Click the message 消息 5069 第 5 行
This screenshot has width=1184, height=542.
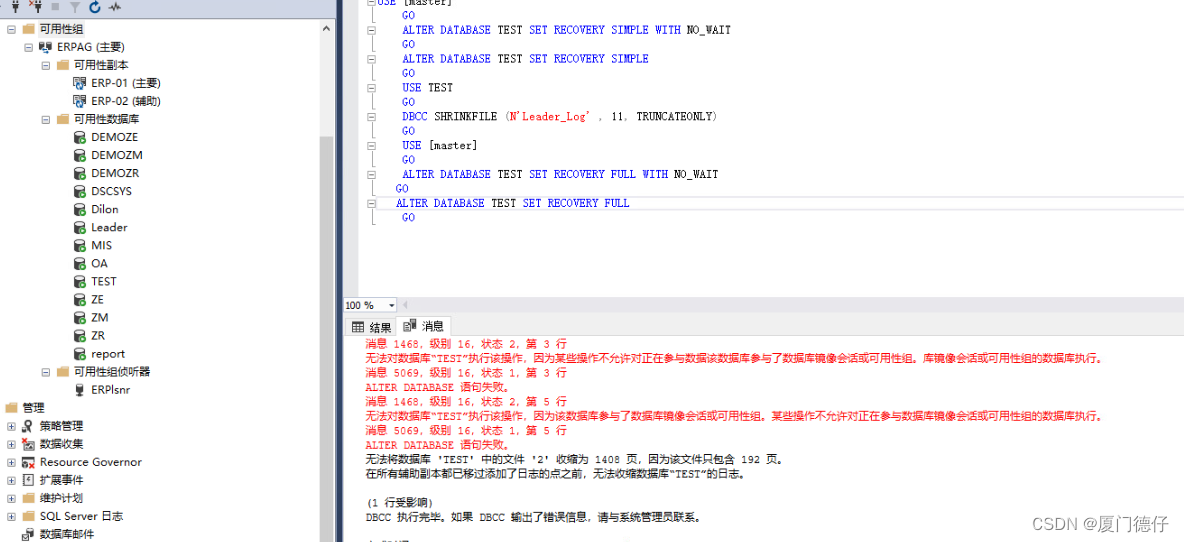(x=466, y=430)
